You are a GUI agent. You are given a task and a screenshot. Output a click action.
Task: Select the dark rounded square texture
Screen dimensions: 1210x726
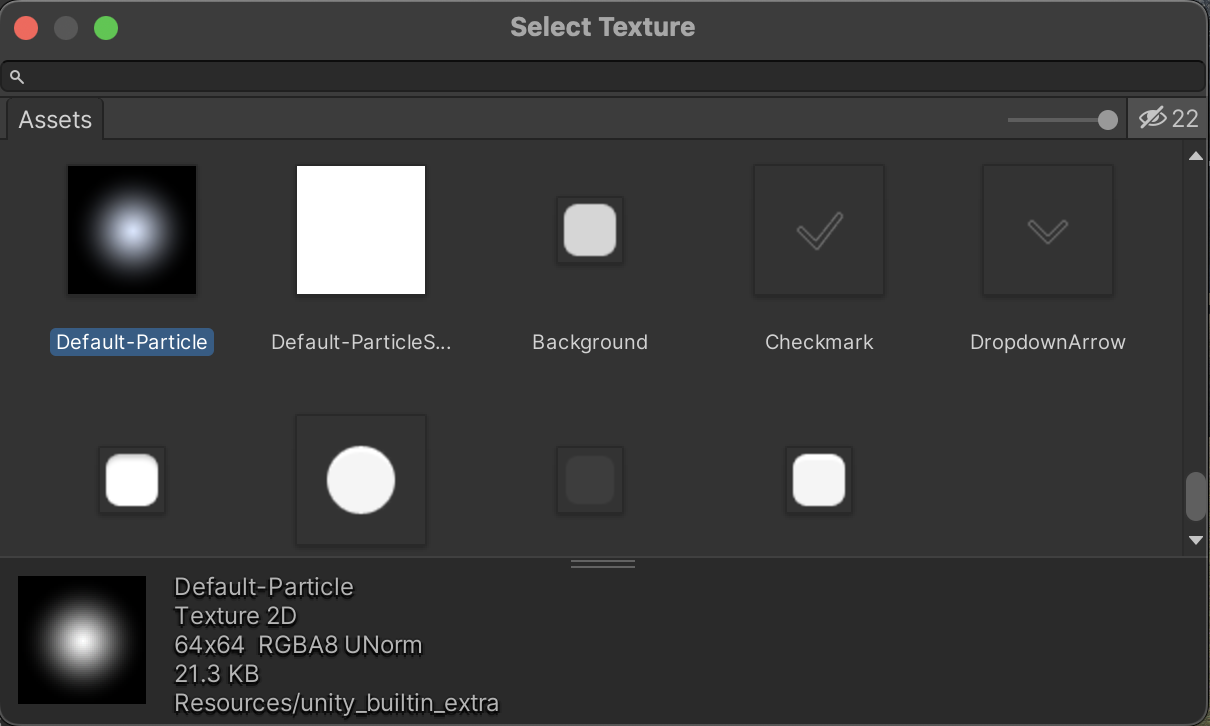pos(590,480)
